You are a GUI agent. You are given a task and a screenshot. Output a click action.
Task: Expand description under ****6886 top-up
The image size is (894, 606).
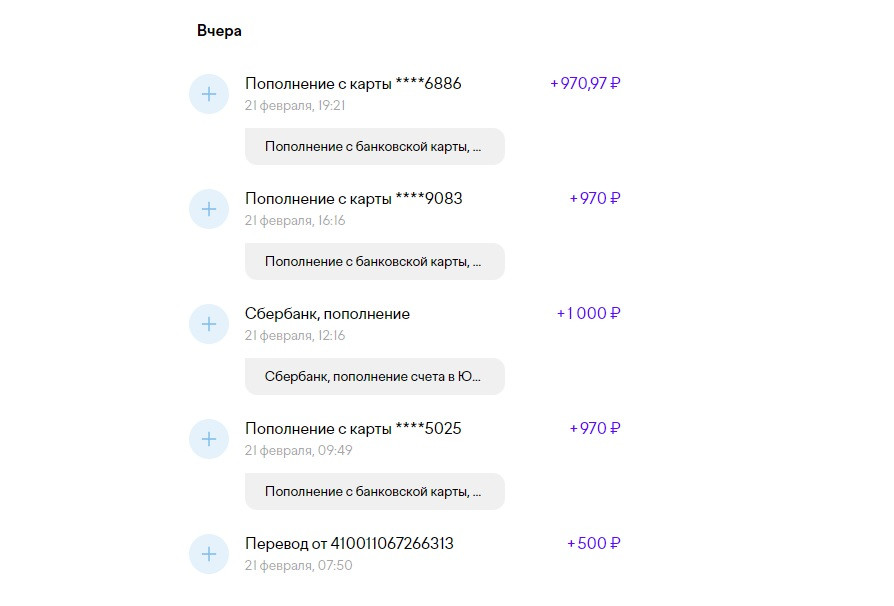(375, 147)
